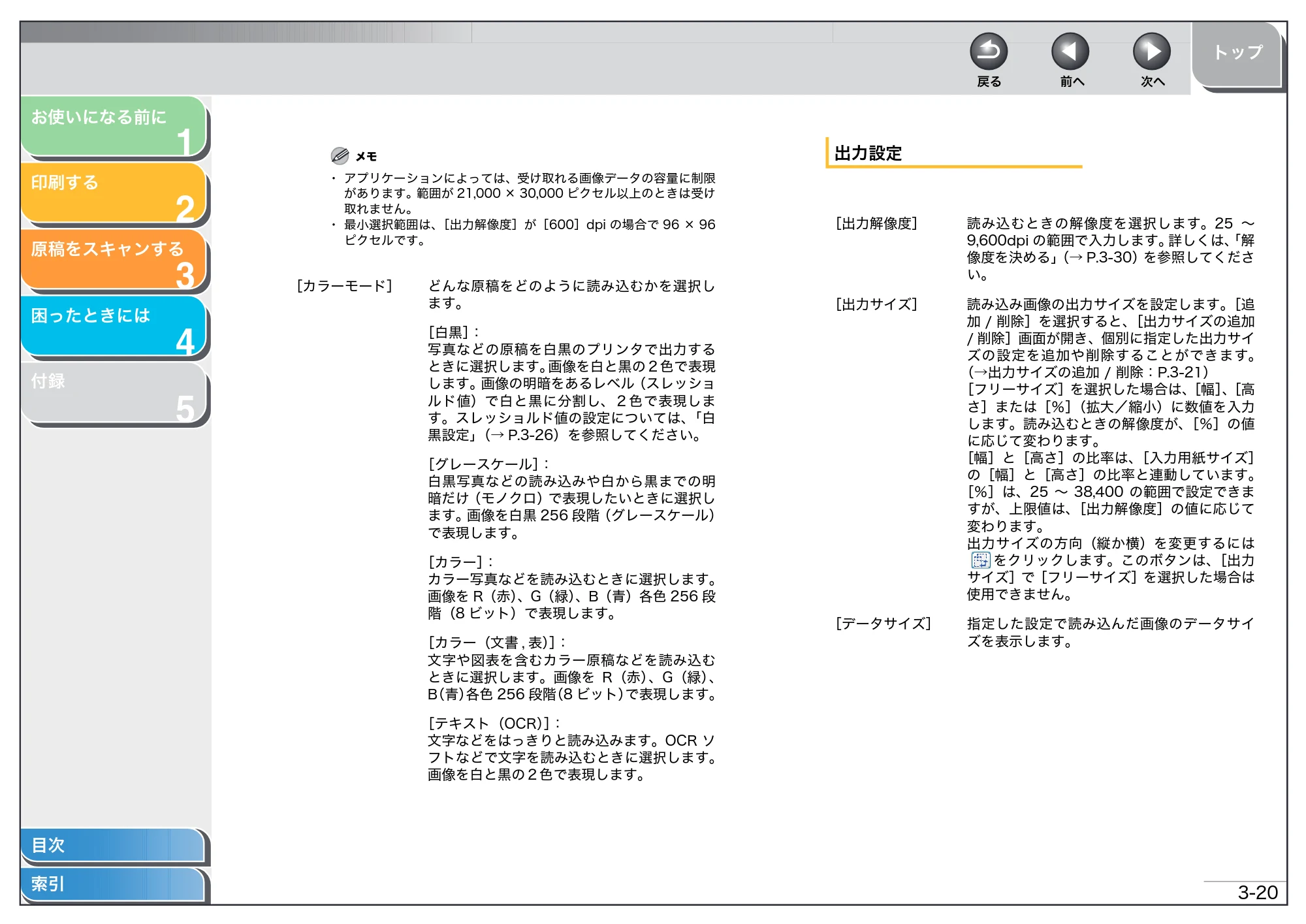
Task: Click the 出力設定 section heading
Action: pyautogui.click(x=868, y=153)
